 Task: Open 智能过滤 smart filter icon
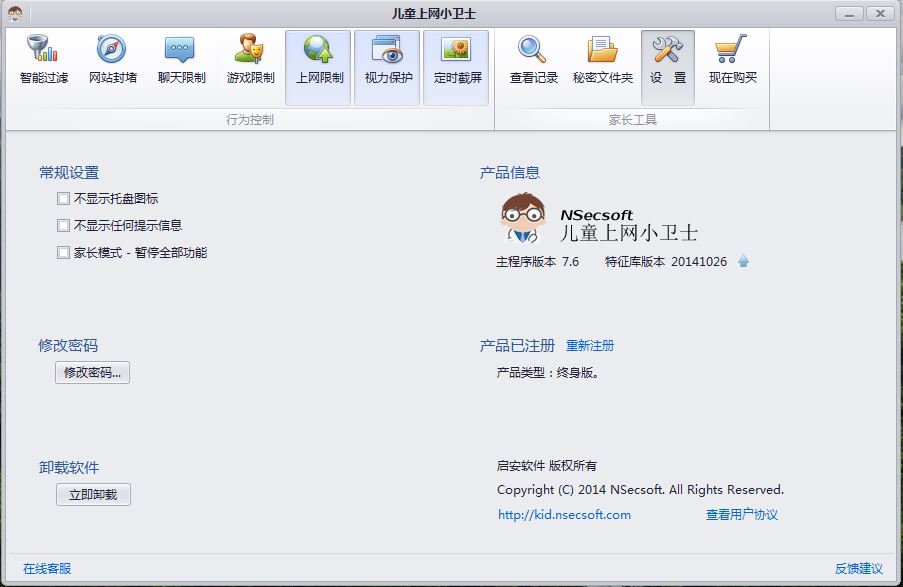[43, 60]
